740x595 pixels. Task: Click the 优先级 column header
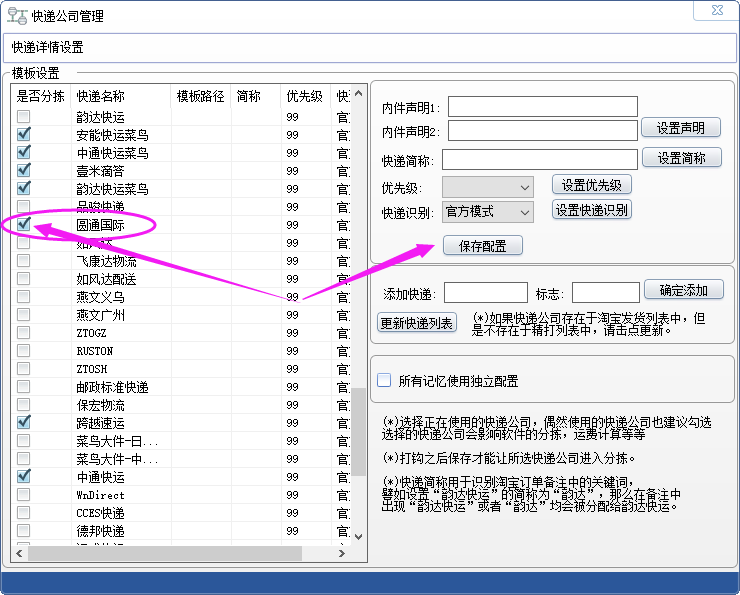[x=304, y=97]
